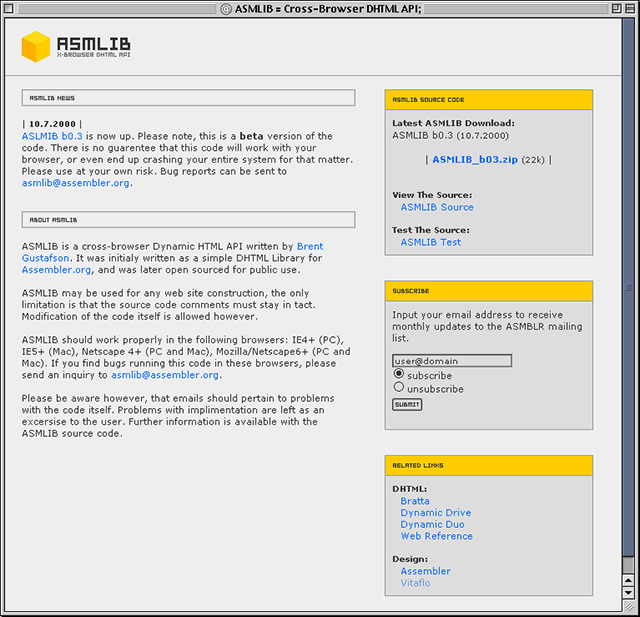640x617 pixels.
Task: Click the page proxy icon beside window title
Action: (x=226, y=9)
